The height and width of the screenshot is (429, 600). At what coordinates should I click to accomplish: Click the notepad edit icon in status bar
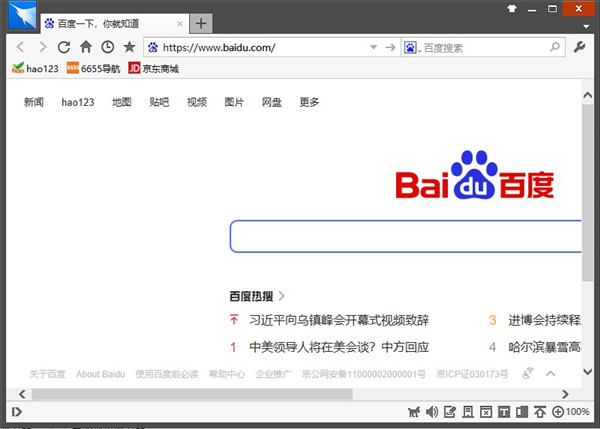pos(450,412)
